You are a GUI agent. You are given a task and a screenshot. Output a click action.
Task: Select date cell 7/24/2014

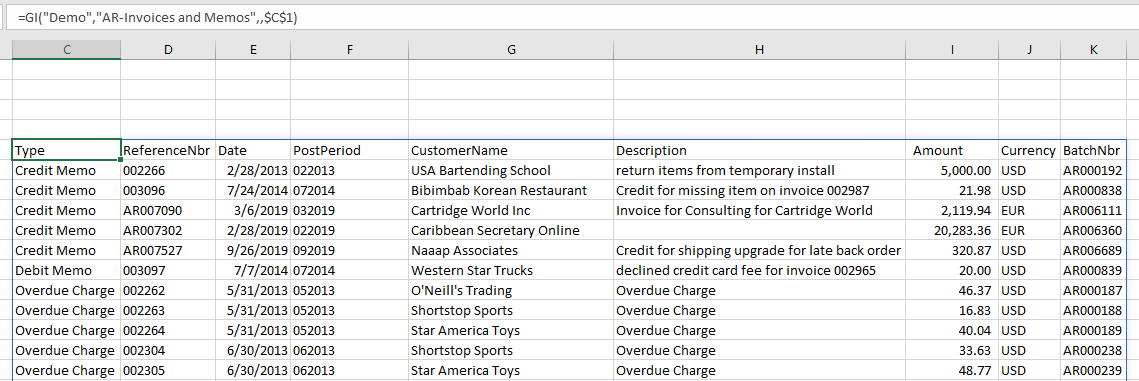pyautogui.click(x=253, y=191)
